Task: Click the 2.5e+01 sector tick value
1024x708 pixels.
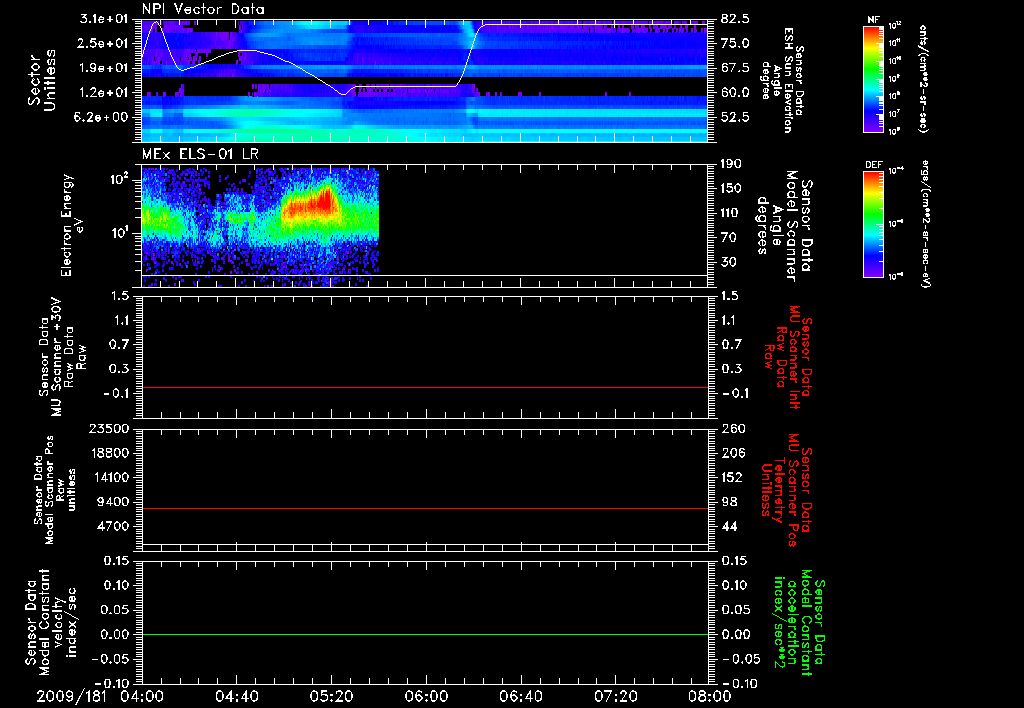Action: click(105, 43)
